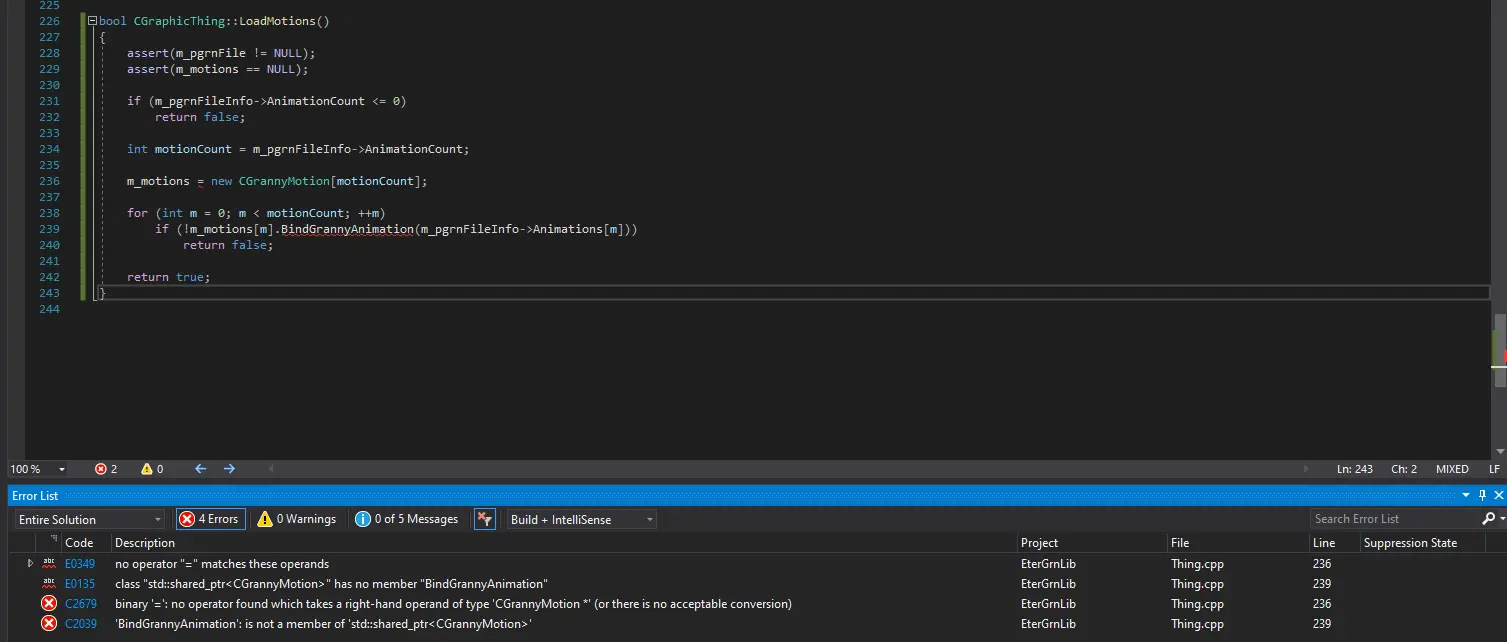1507x642 pixels.
Task: Click the editor warning count indicator
Action: [x=152, y=469]
